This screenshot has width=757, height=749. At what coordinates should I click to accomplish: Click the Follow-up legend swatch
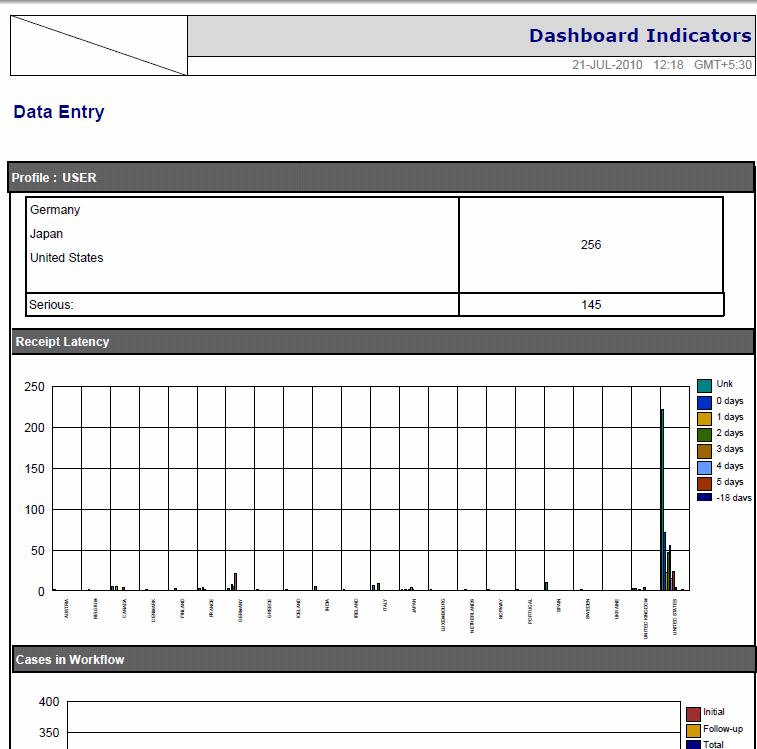coord(693,731)
